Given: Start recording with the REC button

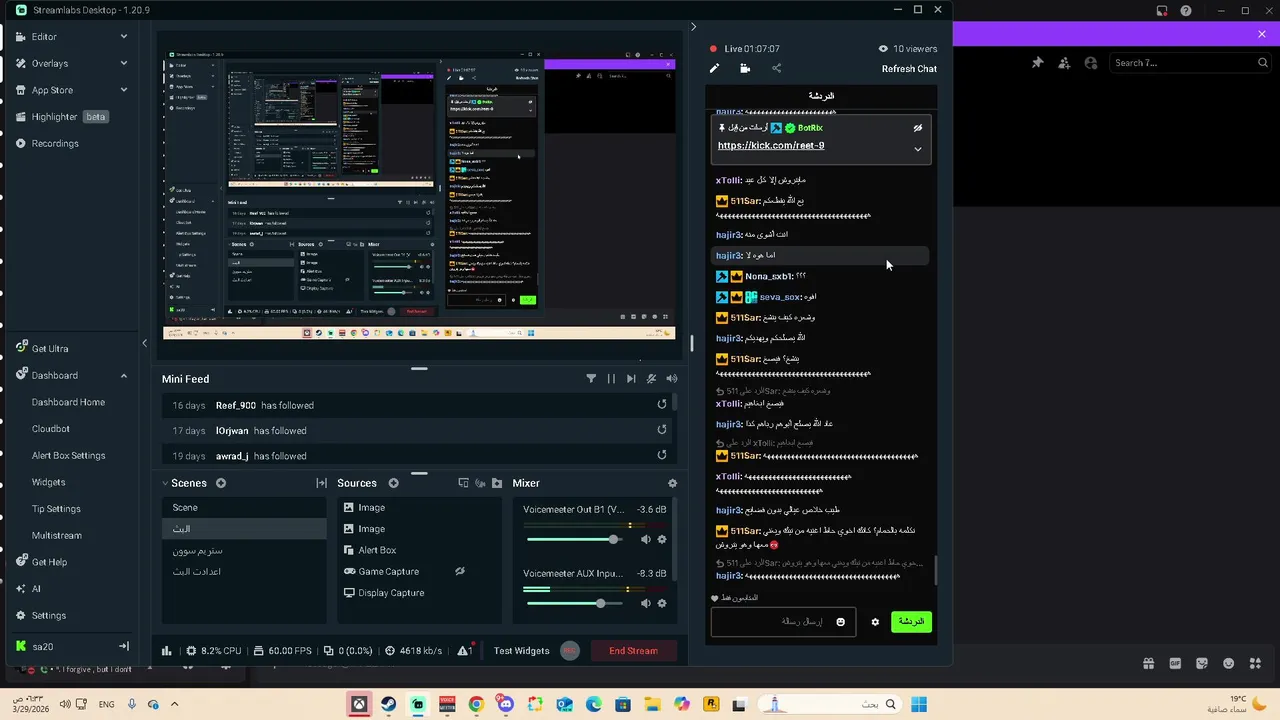Looking at the screenshot, I should tap(570, 651).
